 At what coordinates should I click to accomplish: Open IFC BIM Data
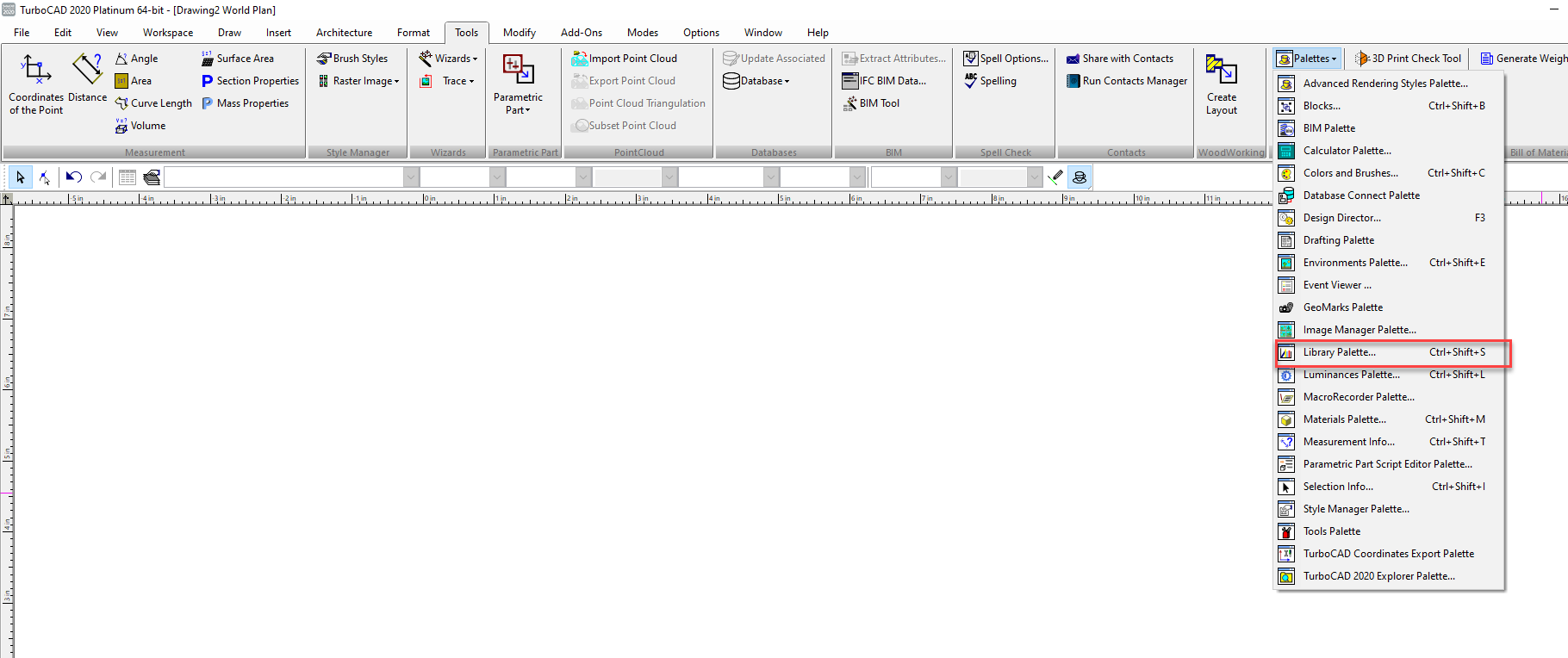coord(885,81)
